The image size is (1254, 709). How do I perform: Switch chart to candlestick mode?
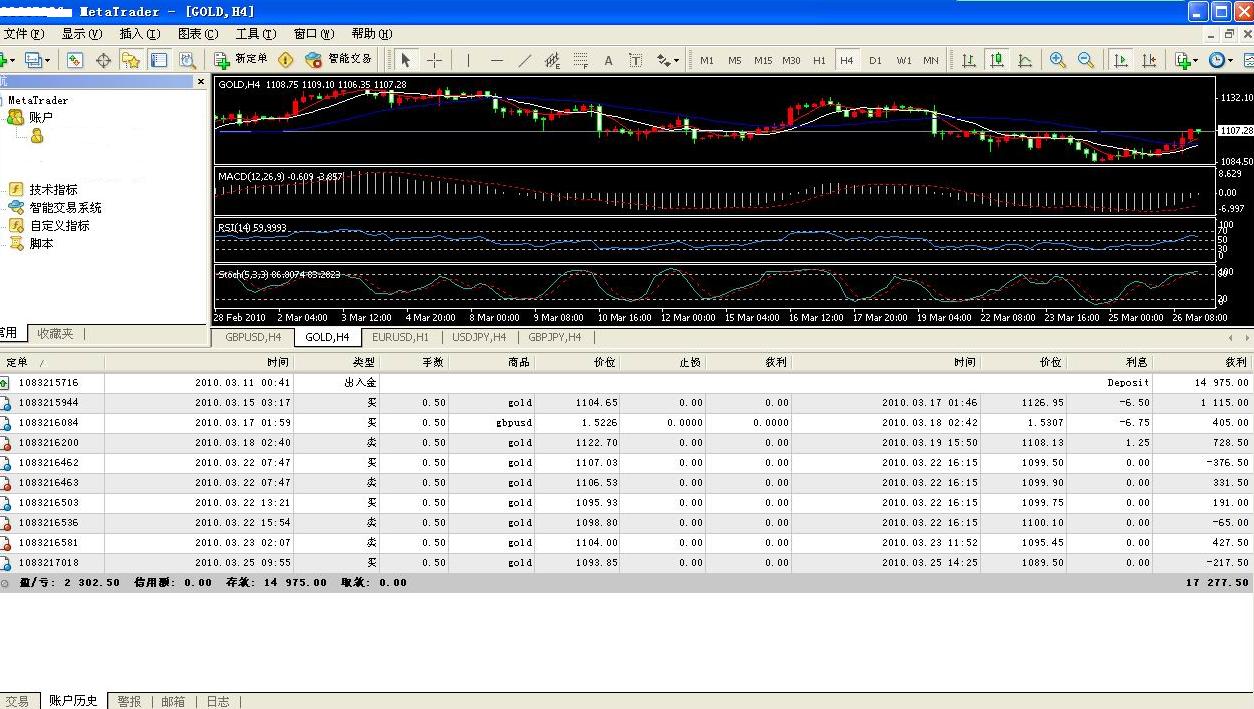tap(997, 60)
